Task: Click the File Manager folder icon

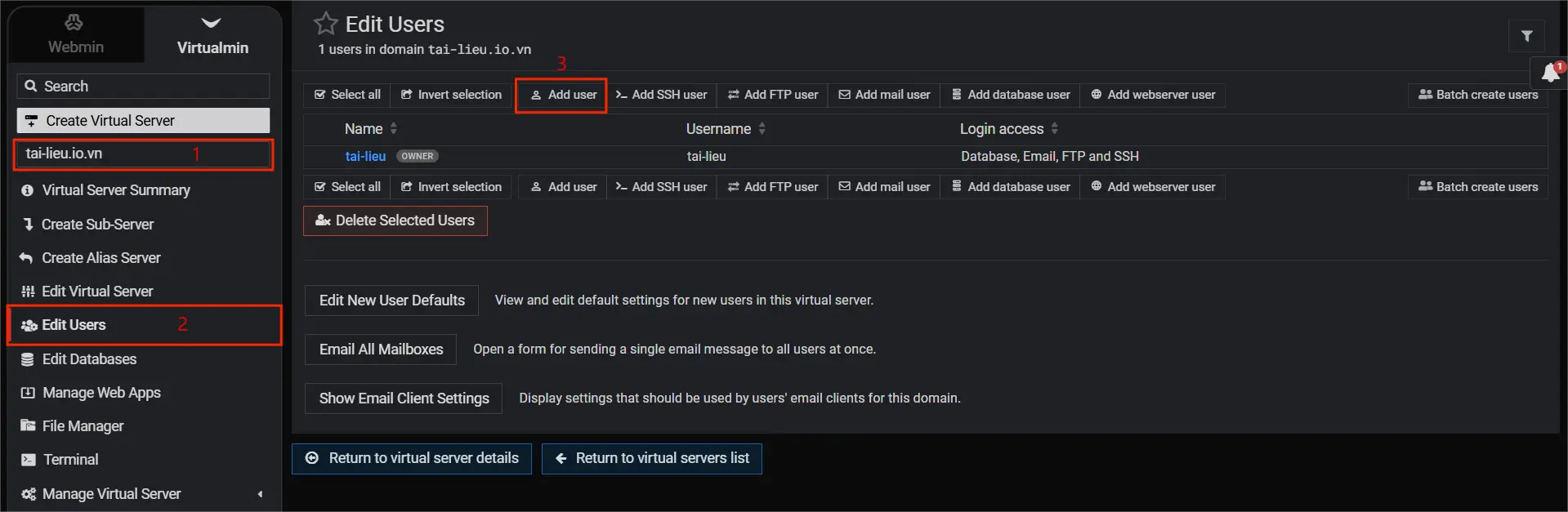Action: (28, 425)
